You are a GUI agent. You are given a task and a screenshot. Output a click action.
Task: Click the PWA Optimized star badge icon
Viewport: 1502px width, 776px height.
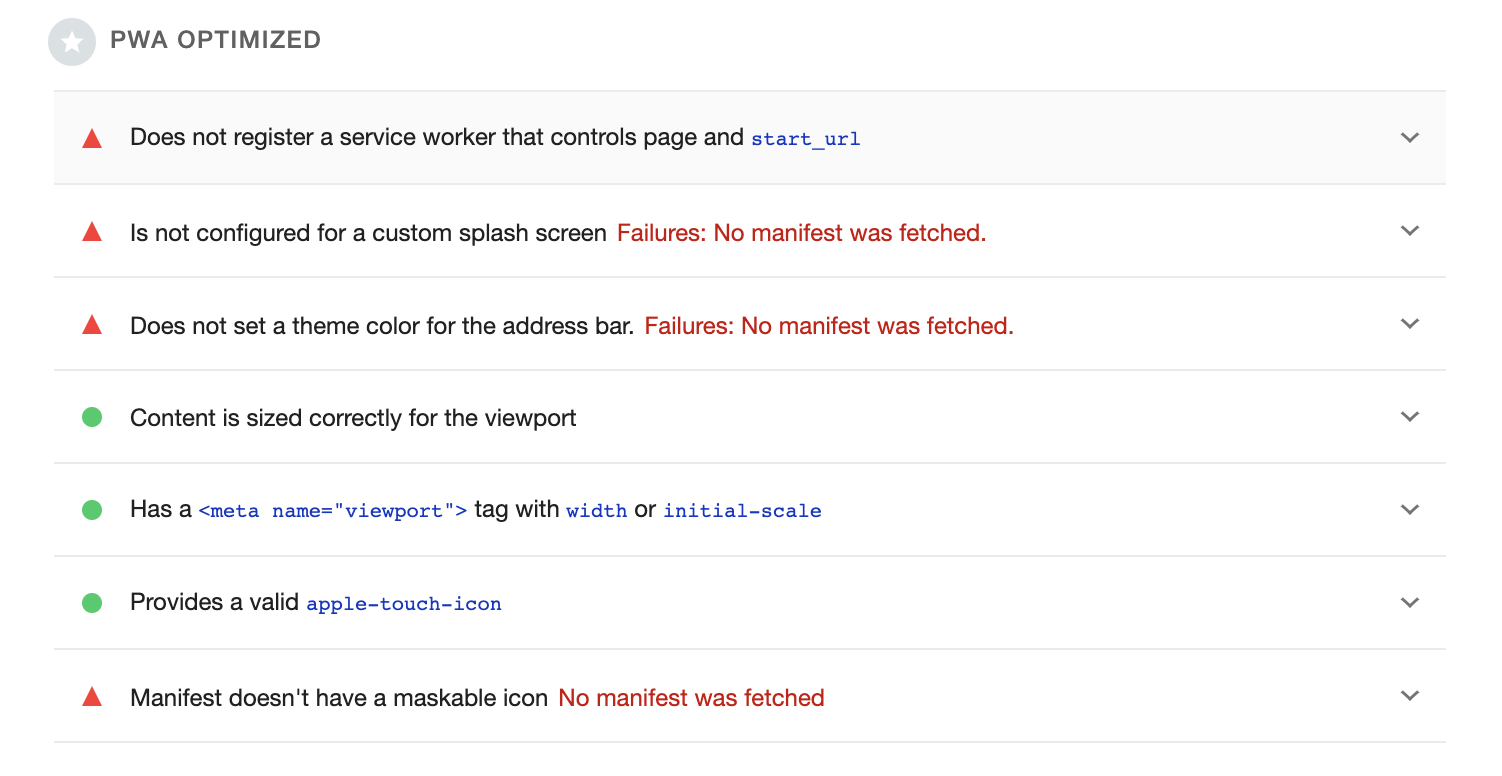(71, 41)
